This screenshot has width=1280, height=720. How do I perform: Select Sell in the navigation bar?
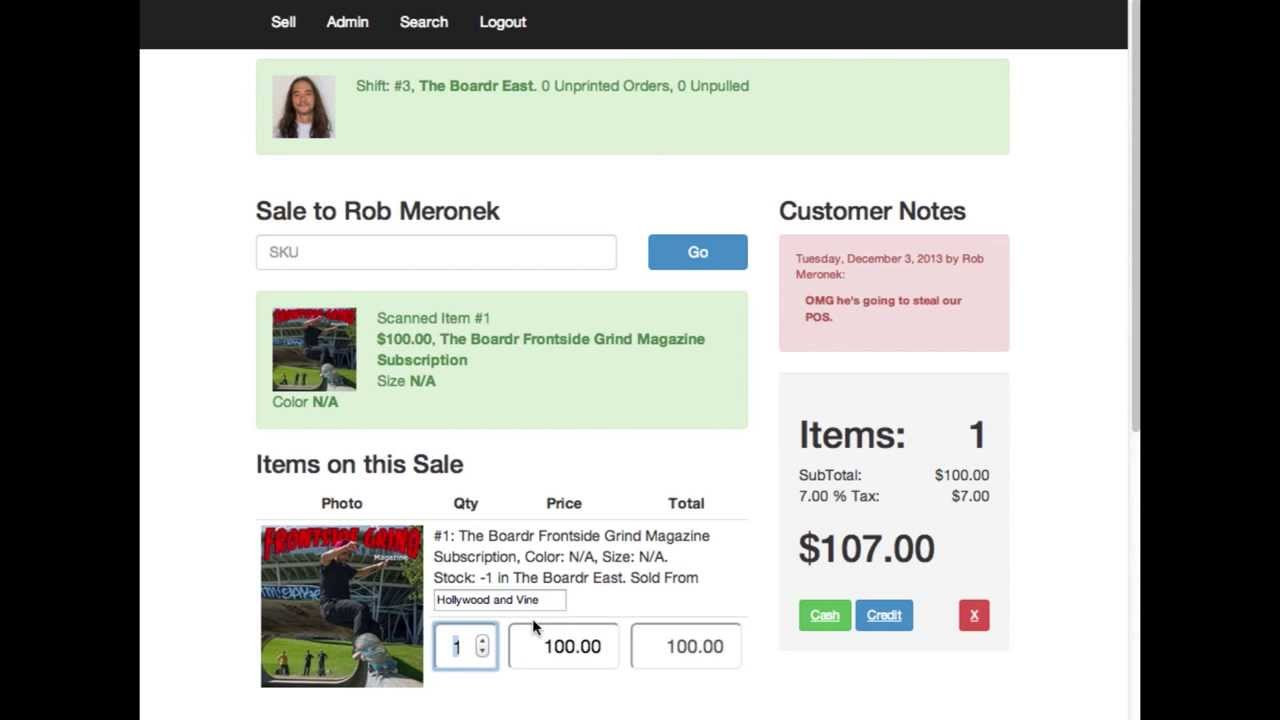pos(283,22)
